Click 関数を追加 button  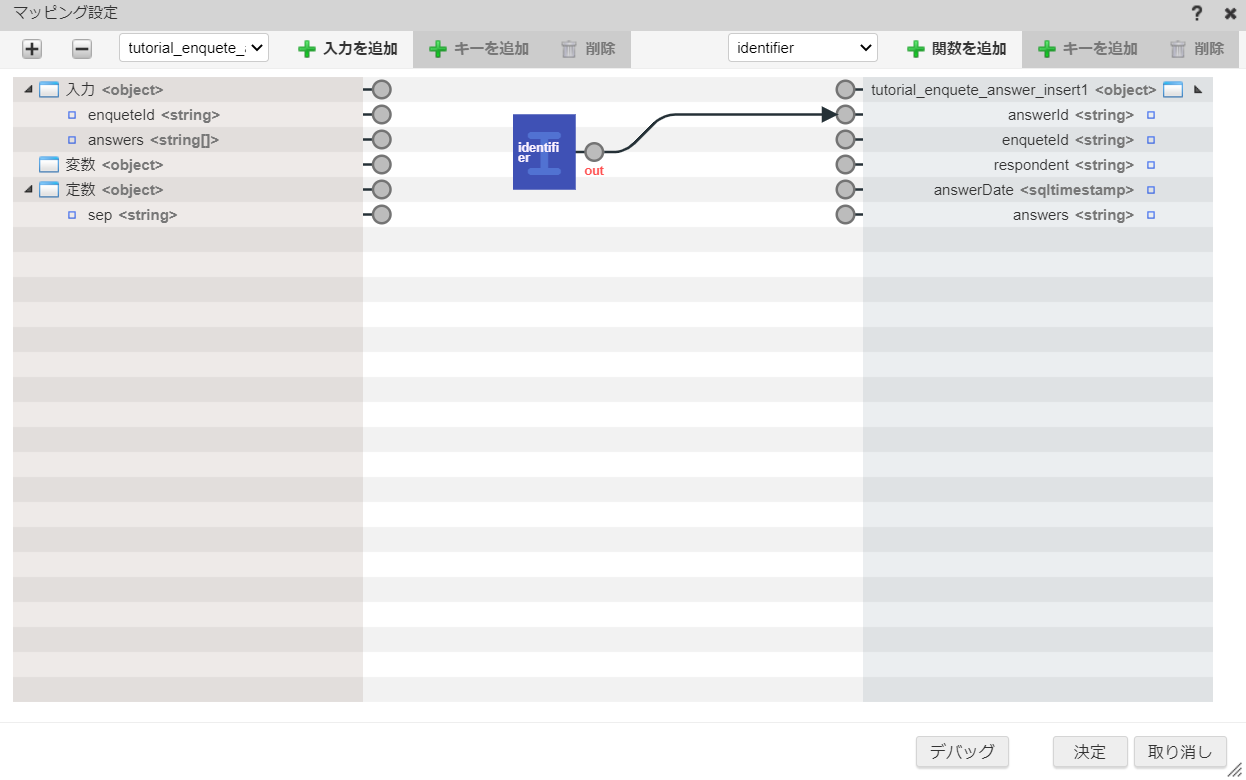click(x=957, y=49)
